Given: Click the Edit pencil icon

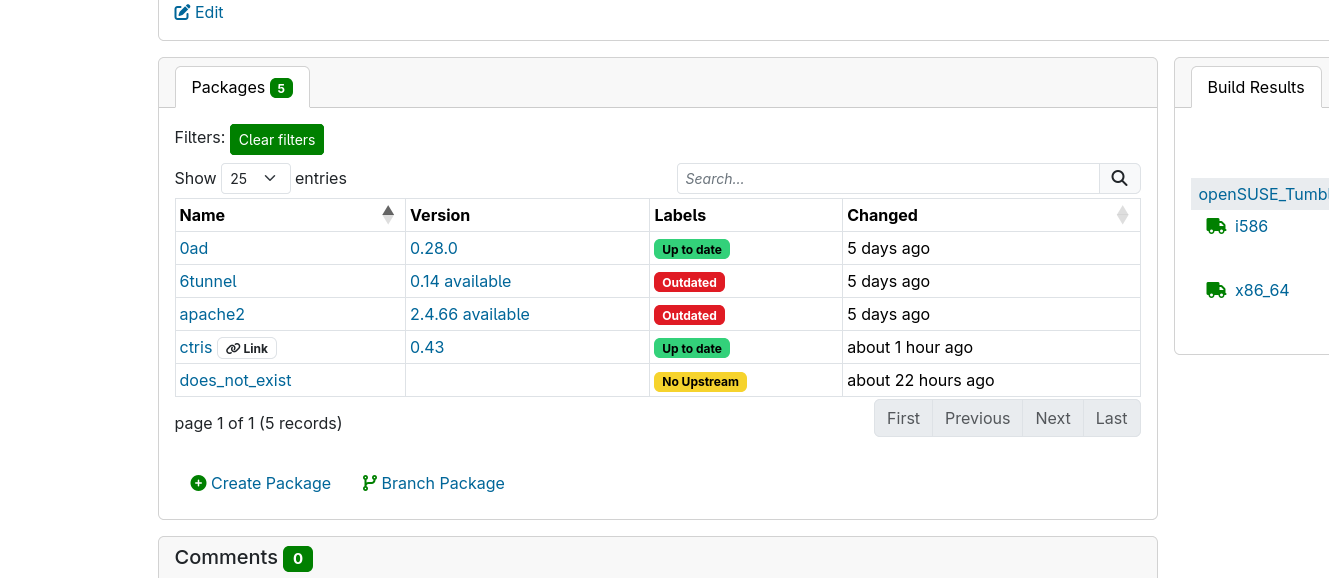Looking at the screenshot, I should coord(182,12).
